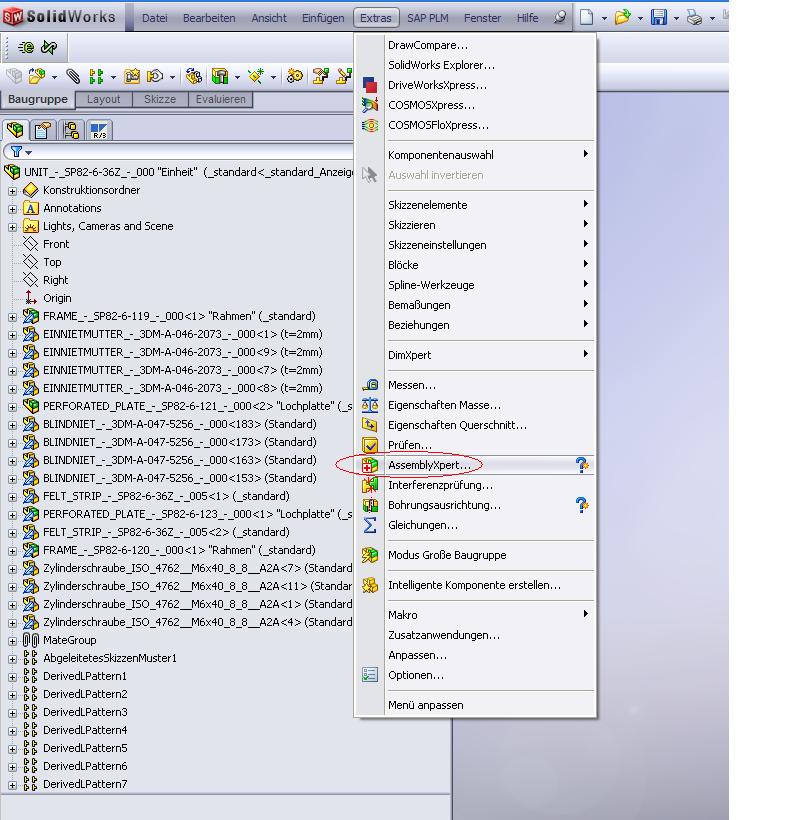This screenshot has height=820, width=800.
Task: Expand the DerivedLPattern1 tree node
Action: pyautogui.click(x=12, y=676)
